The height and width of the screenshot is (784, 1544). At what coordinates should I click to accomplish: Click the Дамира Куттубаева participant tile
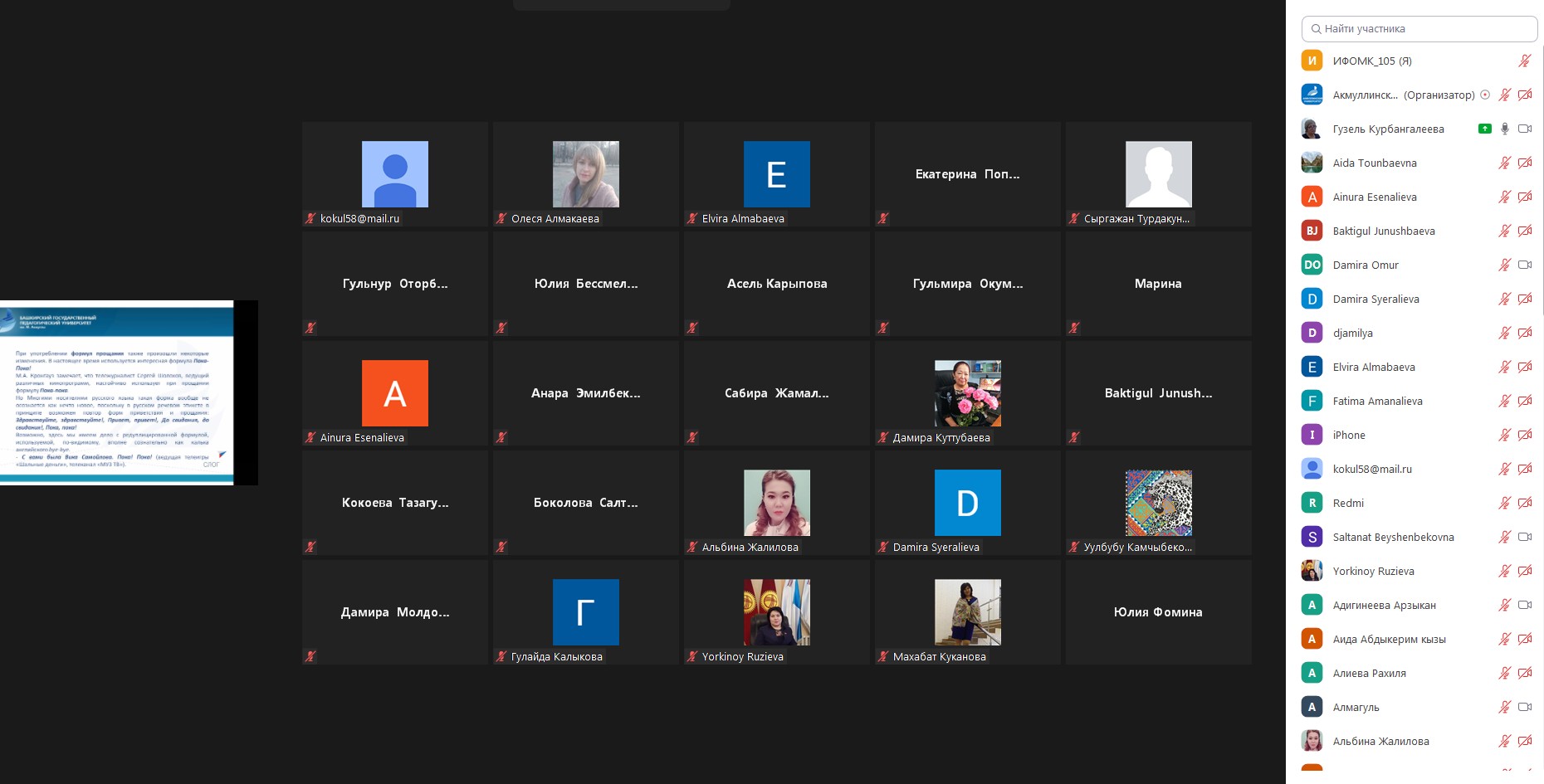[x=967, y=393]
